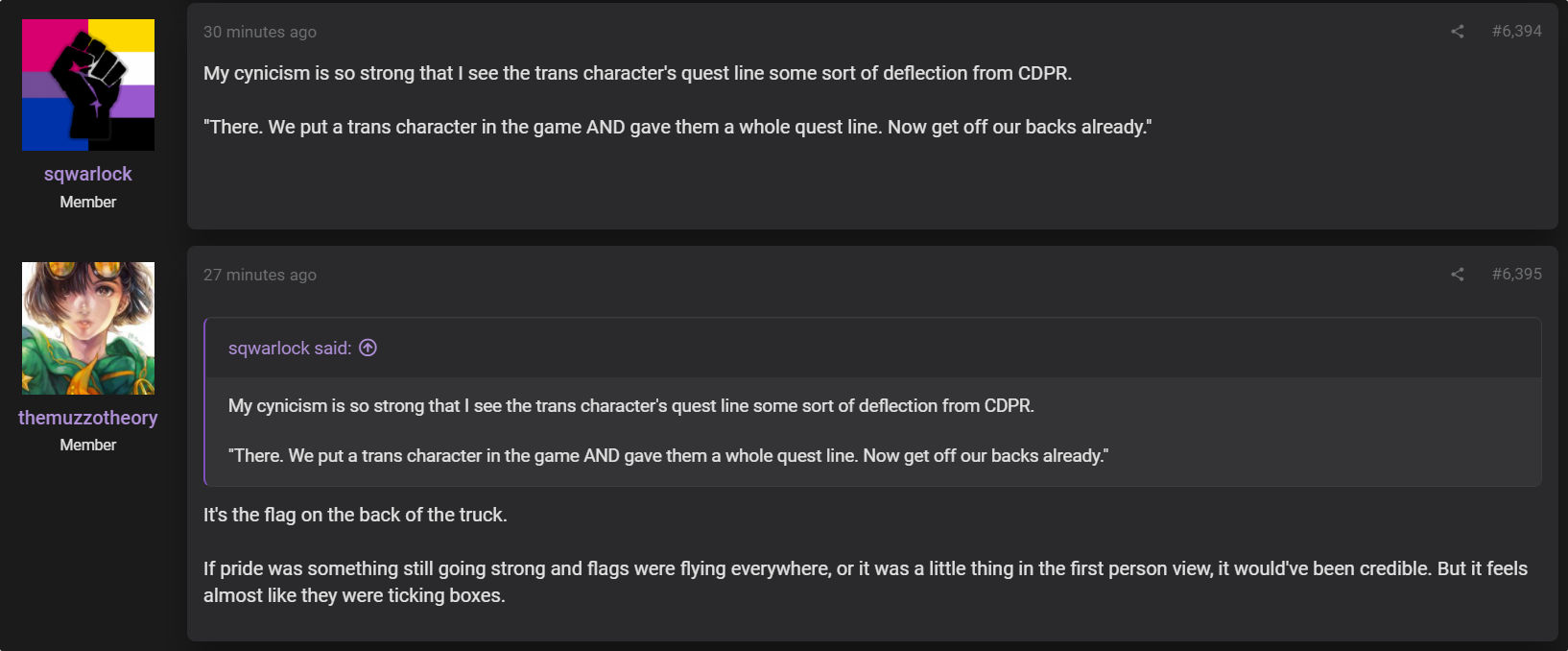Click the Member title under themuzzotheory

[x=88, y=445]
